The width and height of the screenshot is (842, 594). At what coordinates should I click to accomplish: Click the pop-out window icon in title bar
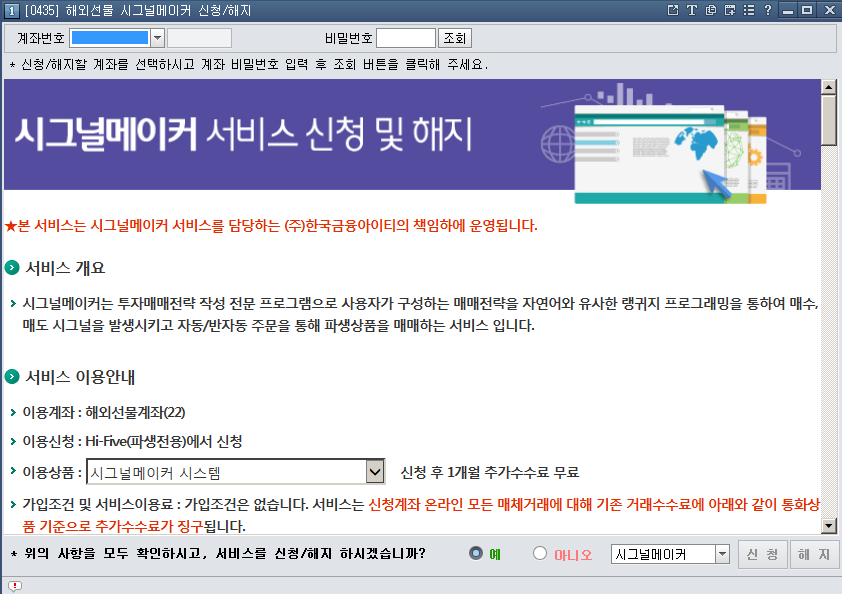(673, 10)
